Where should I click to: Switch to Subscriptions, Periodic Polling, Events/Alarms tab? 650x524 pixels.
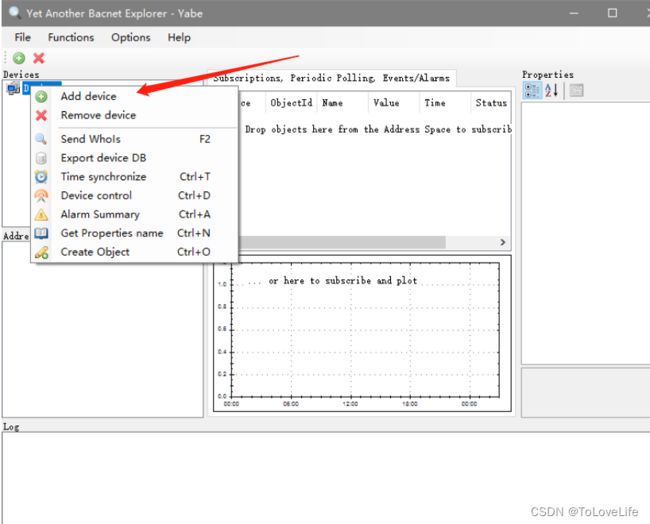[x=332, y=78]
